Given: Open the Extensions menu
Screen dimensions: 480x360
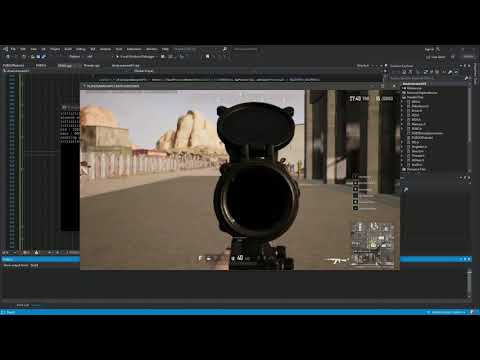Looking at the screenshot, I should click(134, 49).
